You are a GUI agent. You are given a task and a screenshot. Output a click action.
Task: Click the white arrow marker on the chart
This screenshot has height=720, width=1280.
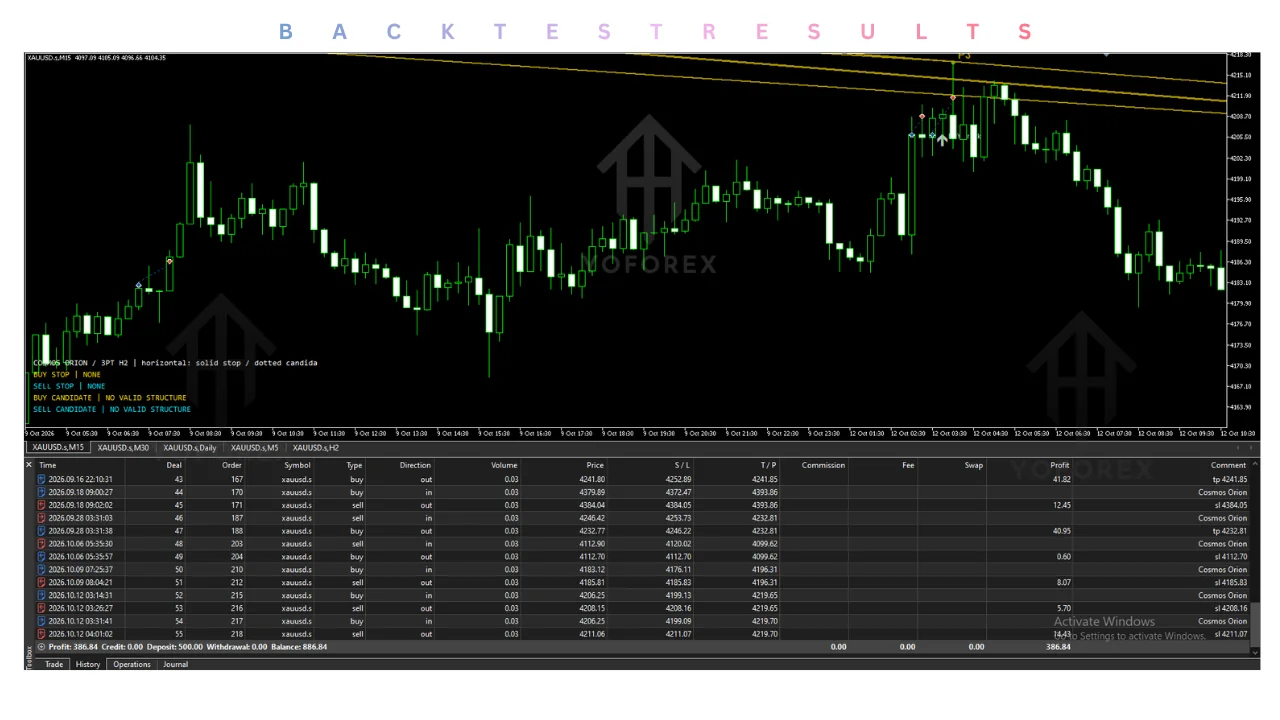point(941,141)
